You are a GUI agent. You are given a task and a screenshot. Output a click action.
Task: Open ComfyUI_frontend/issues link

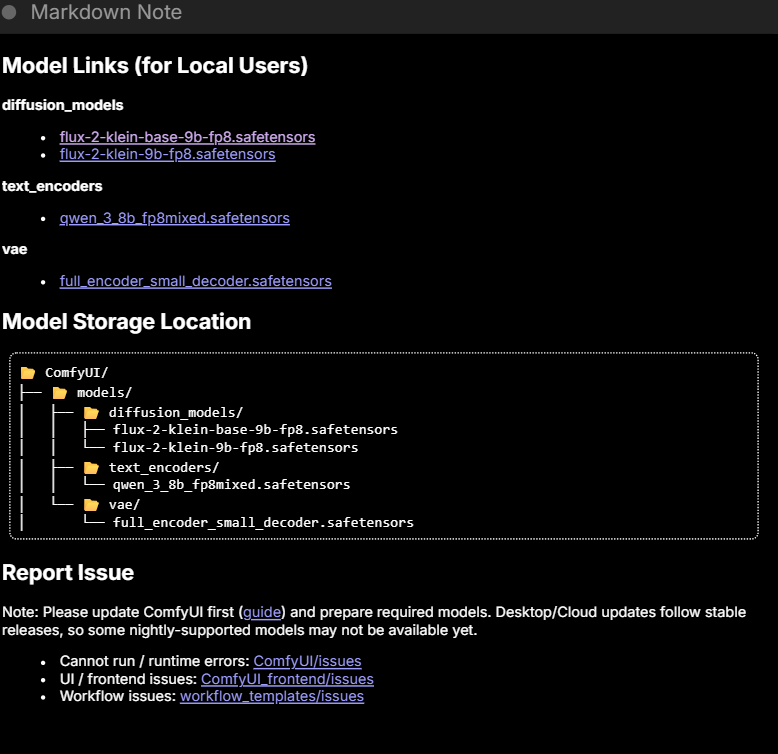pos(287,679)
